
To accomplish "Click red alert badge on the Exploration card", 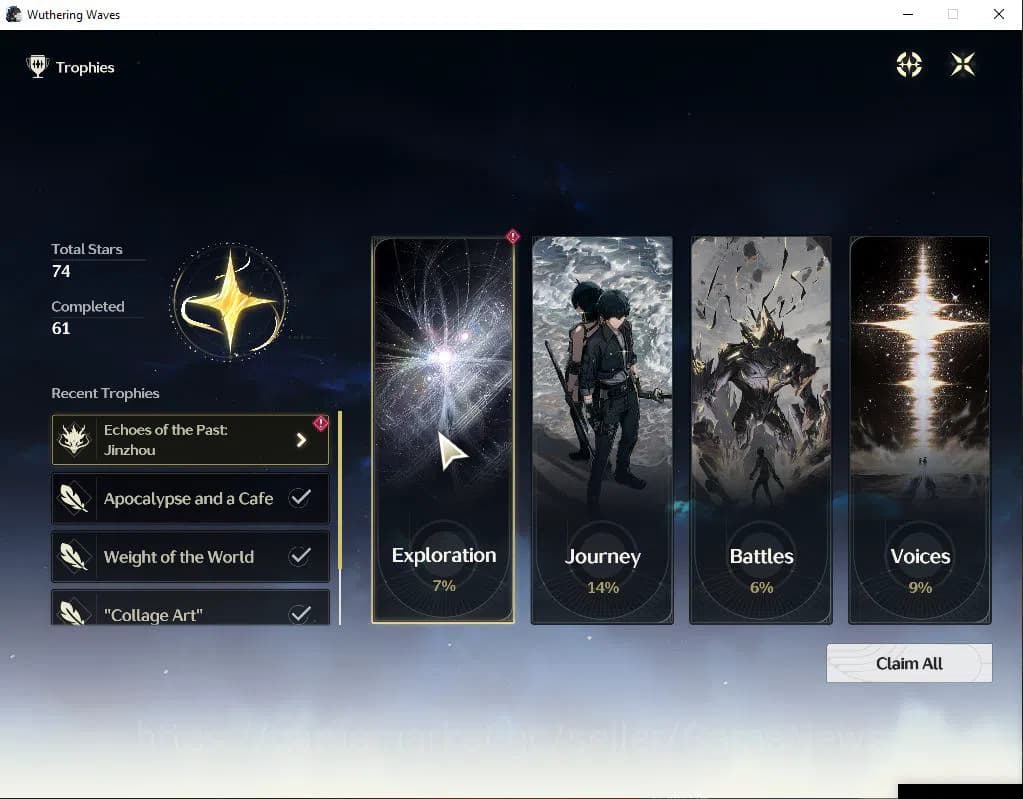I will 513,236.
